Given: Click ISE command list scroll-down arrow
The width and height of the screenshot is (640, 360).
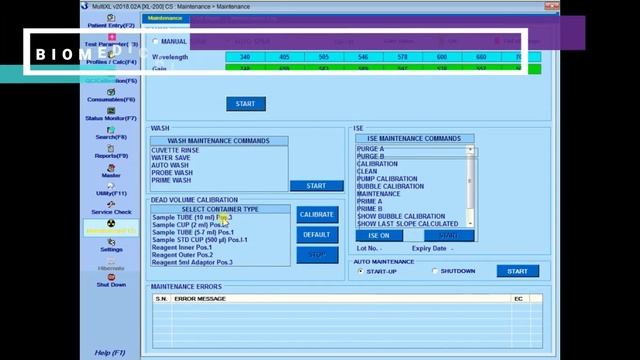Looking at the screenshot, I should point(470,223).
